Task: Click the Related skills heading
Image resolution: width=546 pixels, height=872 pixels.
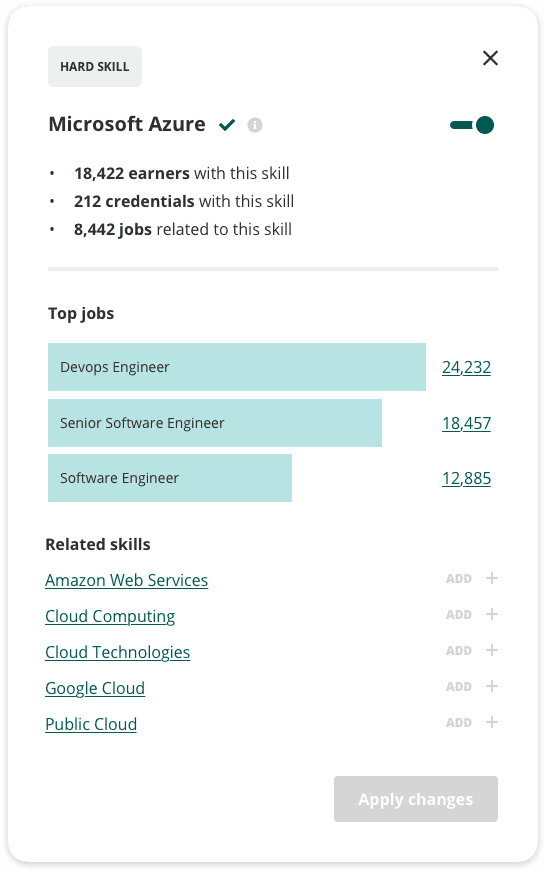Action: tap(98, 544)
